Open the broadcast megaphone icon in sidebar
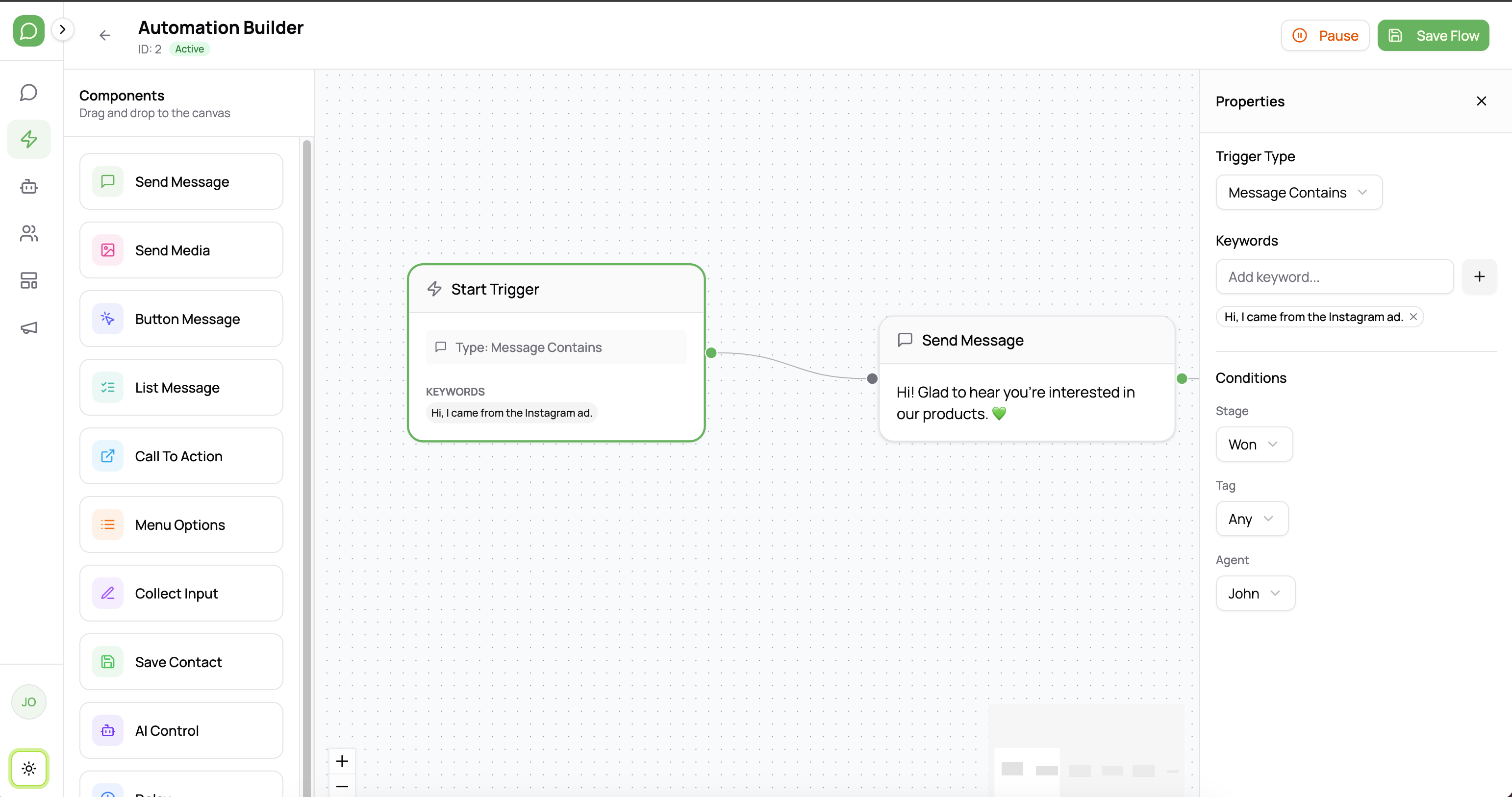Viewport: 1512px width, 797px height. [28, 327]
